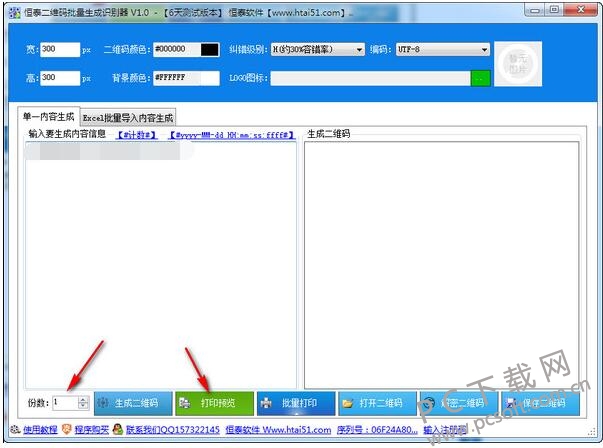Click the green LOGO browse button

481,78
